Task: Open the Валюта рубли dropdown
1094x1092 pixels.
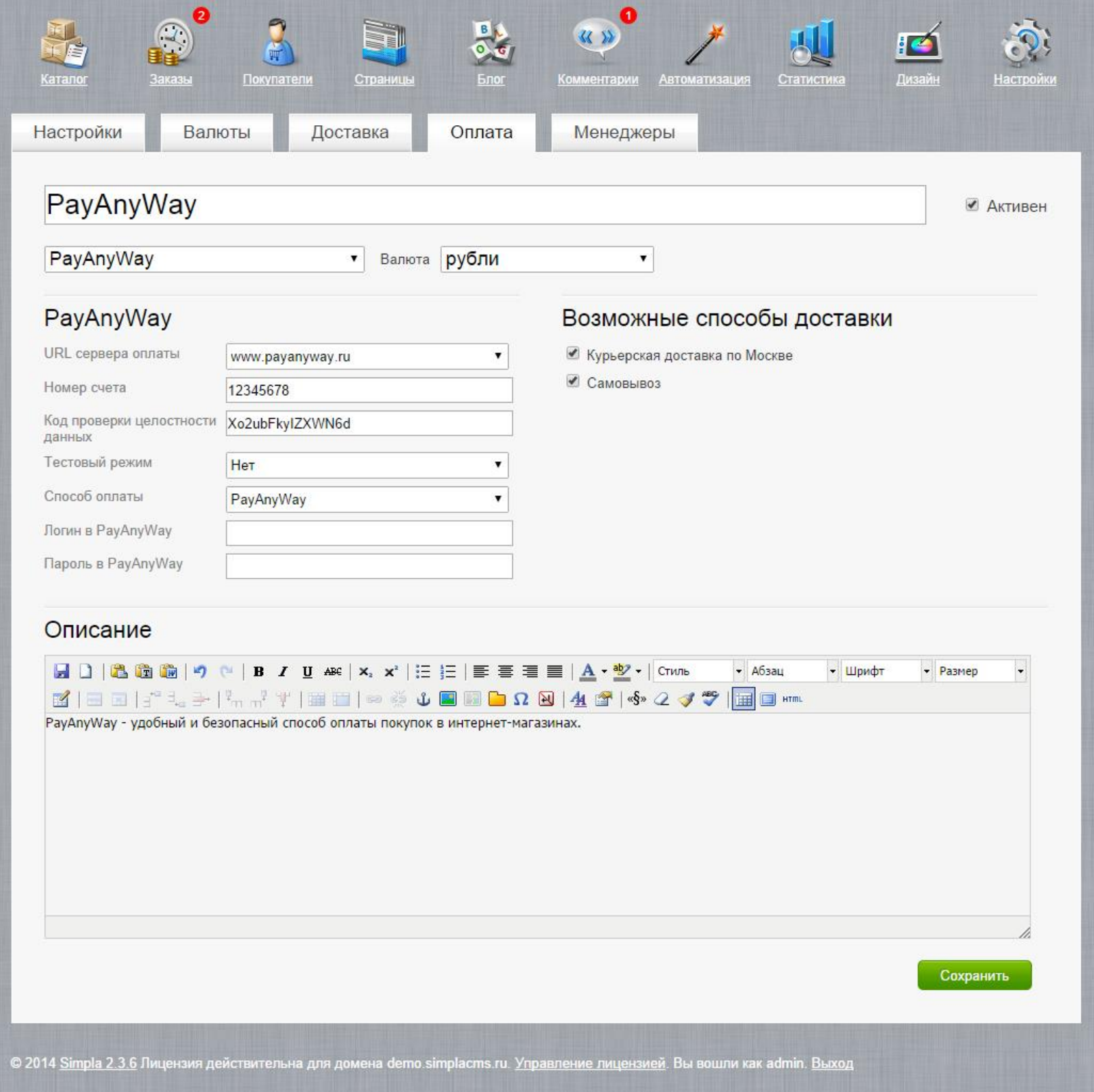Action: tap(547, 259)
